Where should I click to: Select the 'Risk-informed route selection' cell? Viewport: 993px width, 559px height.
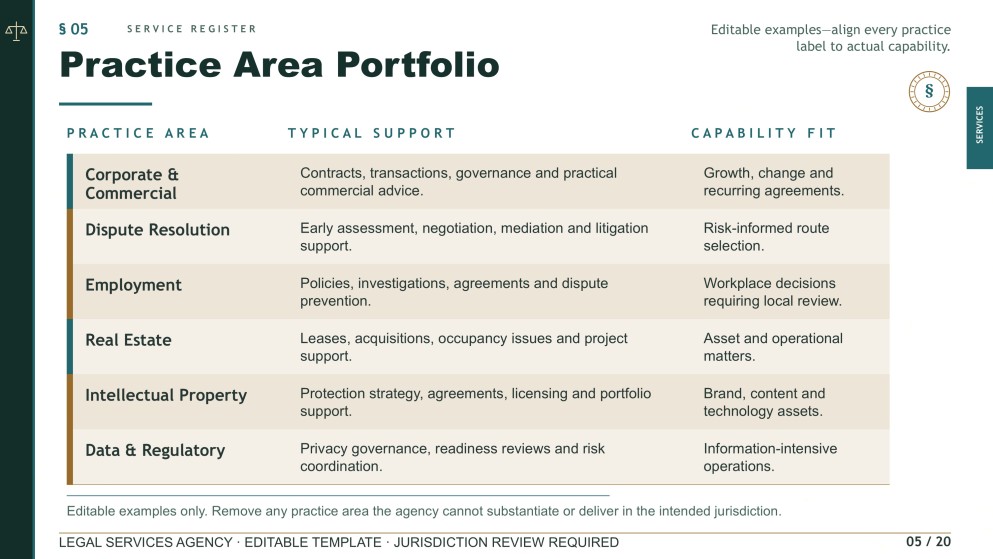point(766,237)
